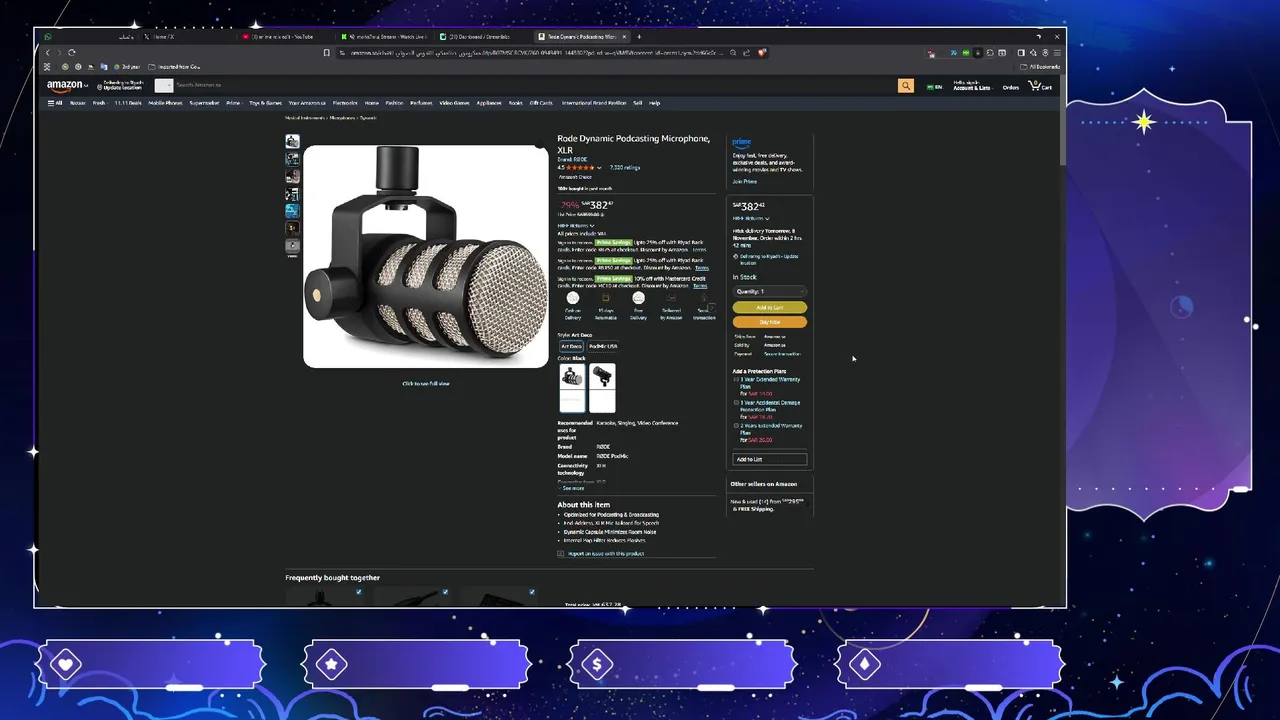Open the Orders link in header
The height and width of the screenshot is (720, 1280).
[1011, 88]
